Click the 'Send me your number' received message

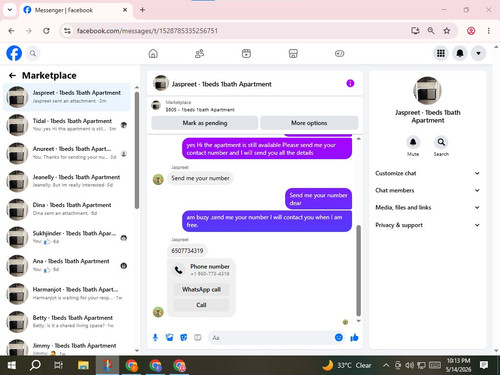tap(200, 178)
